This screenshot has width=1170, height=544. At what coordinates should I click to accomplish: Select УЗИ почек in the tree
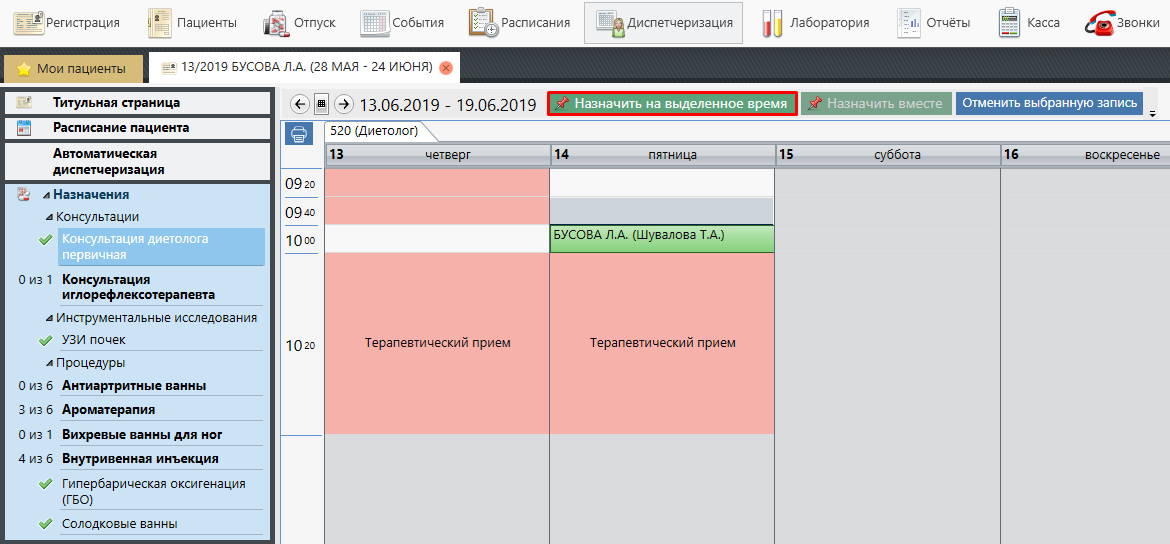[x=94, y=340]
